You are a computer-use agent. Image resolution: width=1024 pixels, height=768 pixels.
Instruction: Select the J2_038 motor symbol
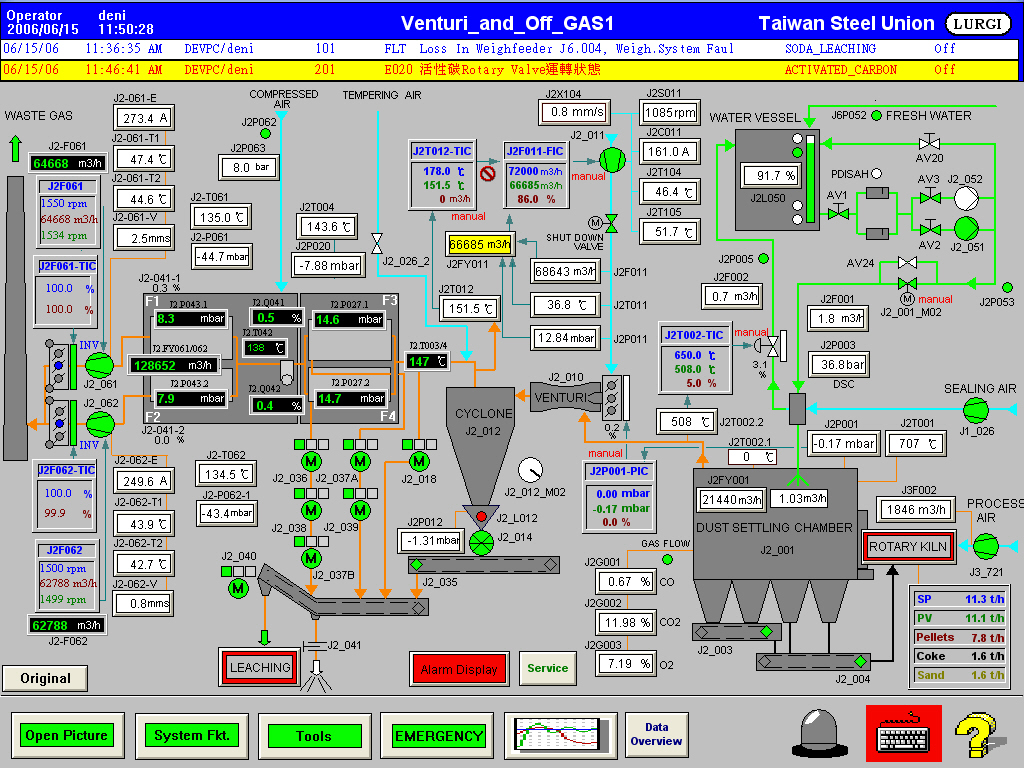(311, 510)
